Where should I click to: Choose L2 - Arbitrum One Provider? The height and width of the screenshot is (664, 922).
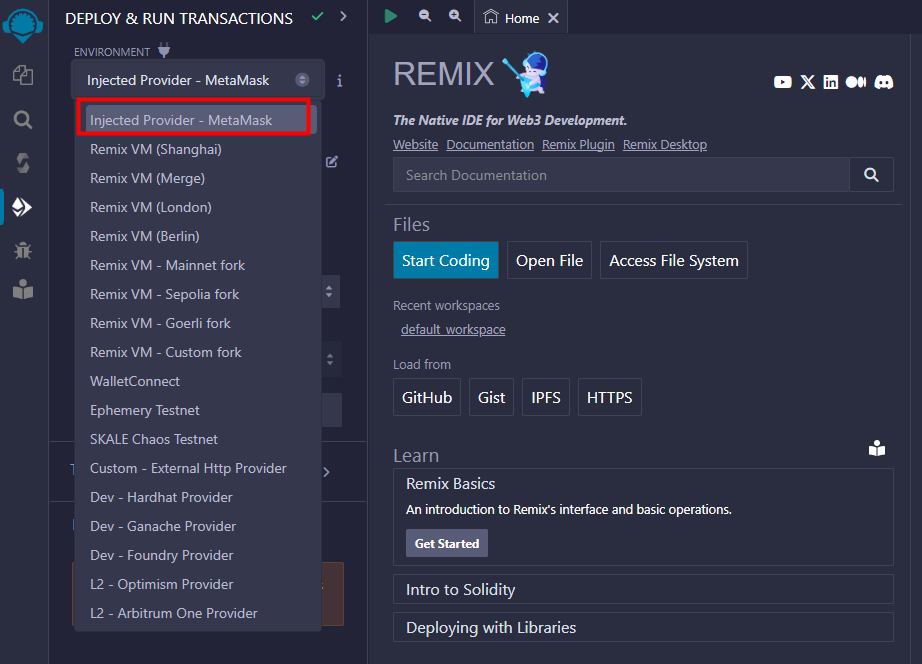click(x=198, y=613)
